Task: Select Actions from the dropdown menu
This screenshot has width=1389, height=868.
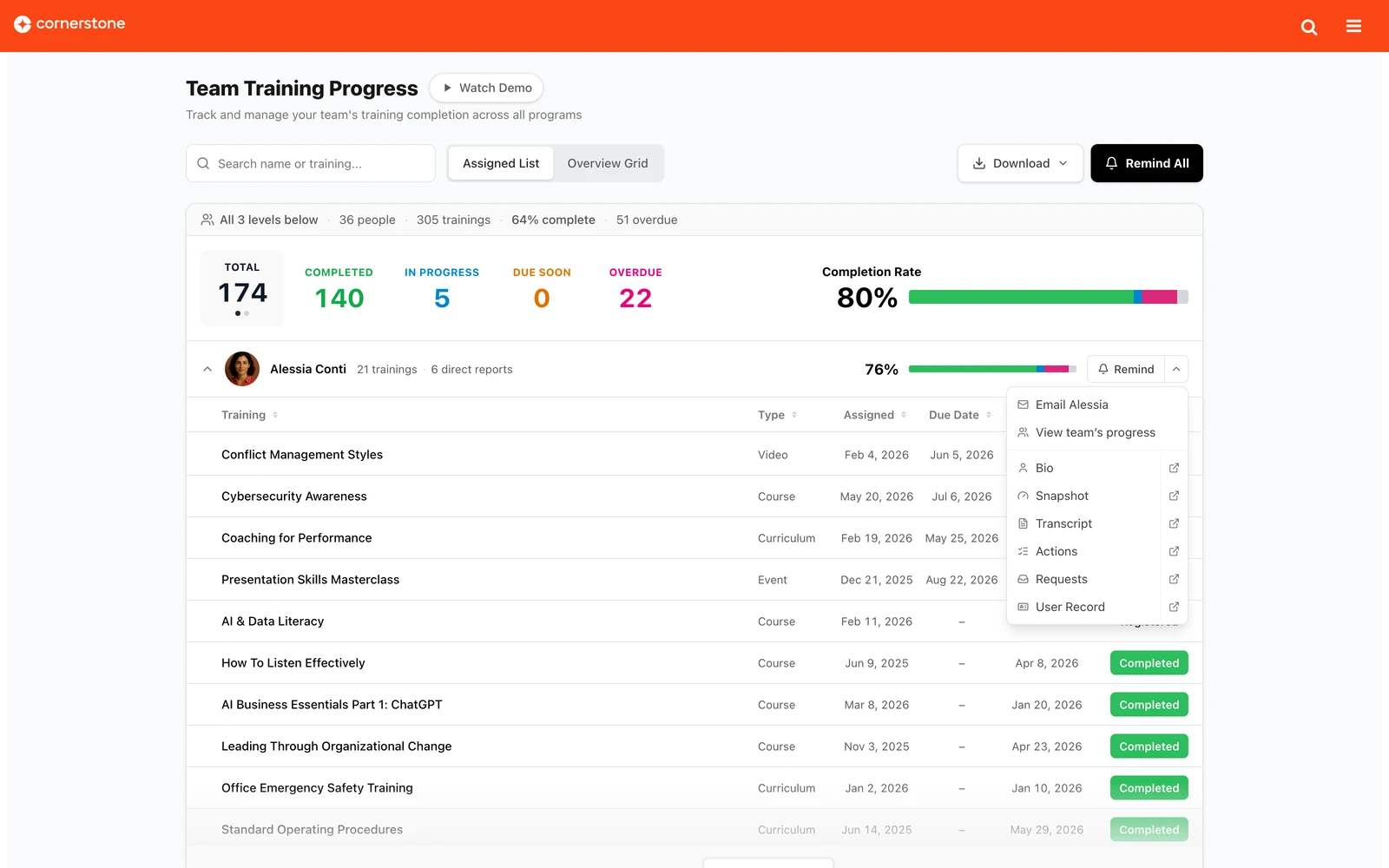Action: pos(1085,551)
